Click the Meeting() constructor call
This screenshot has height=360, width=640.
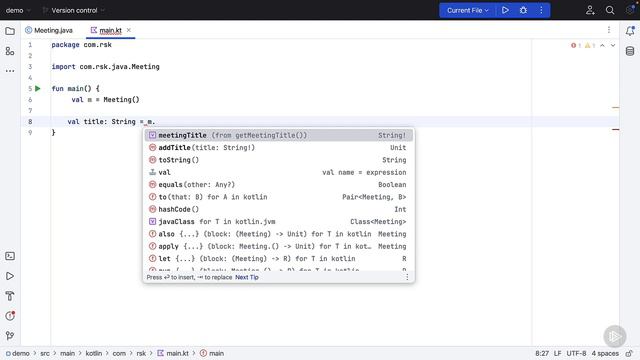(121, 100)
